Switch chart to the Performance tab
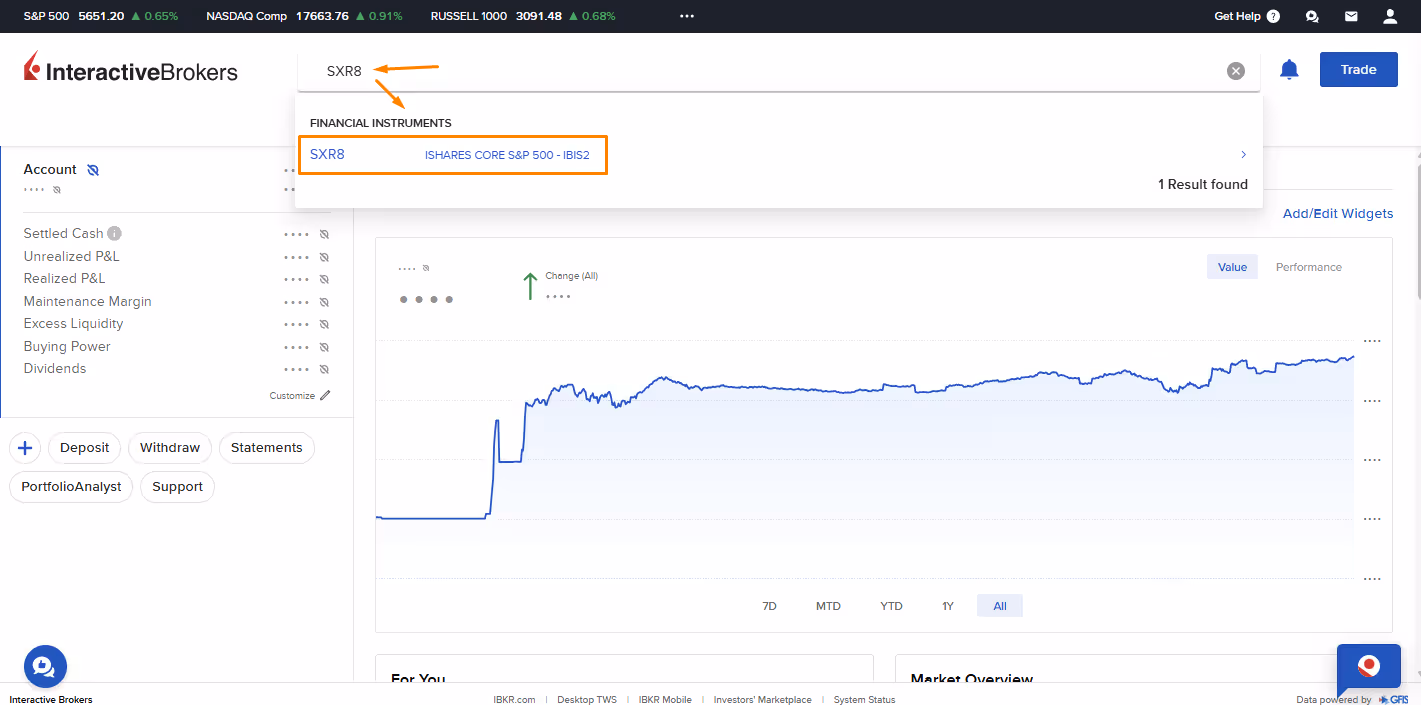The image size is (1421, 705). [1309, 267]
